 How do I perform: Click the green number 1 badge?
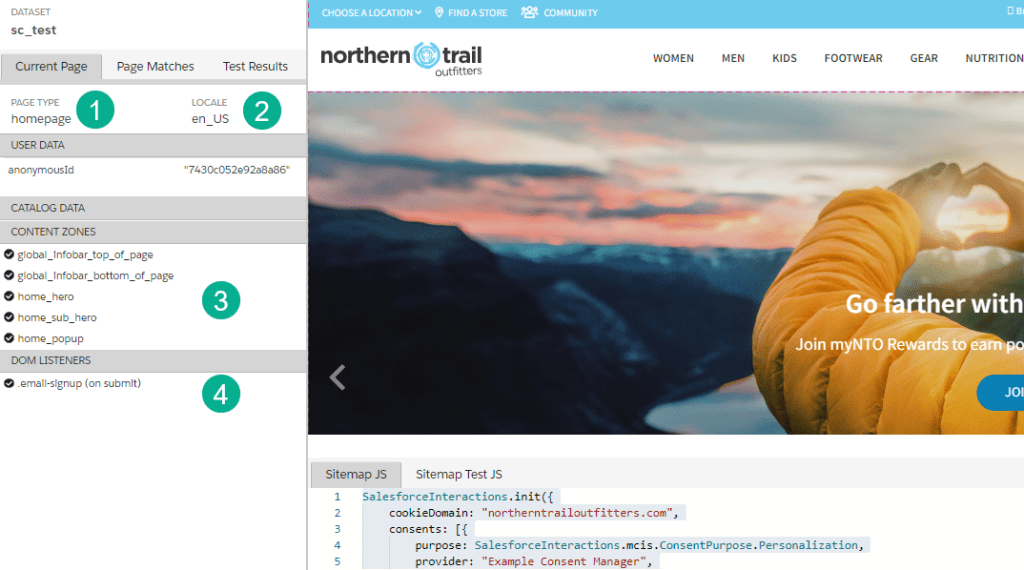pyautogui.click(x=95, y=110)
